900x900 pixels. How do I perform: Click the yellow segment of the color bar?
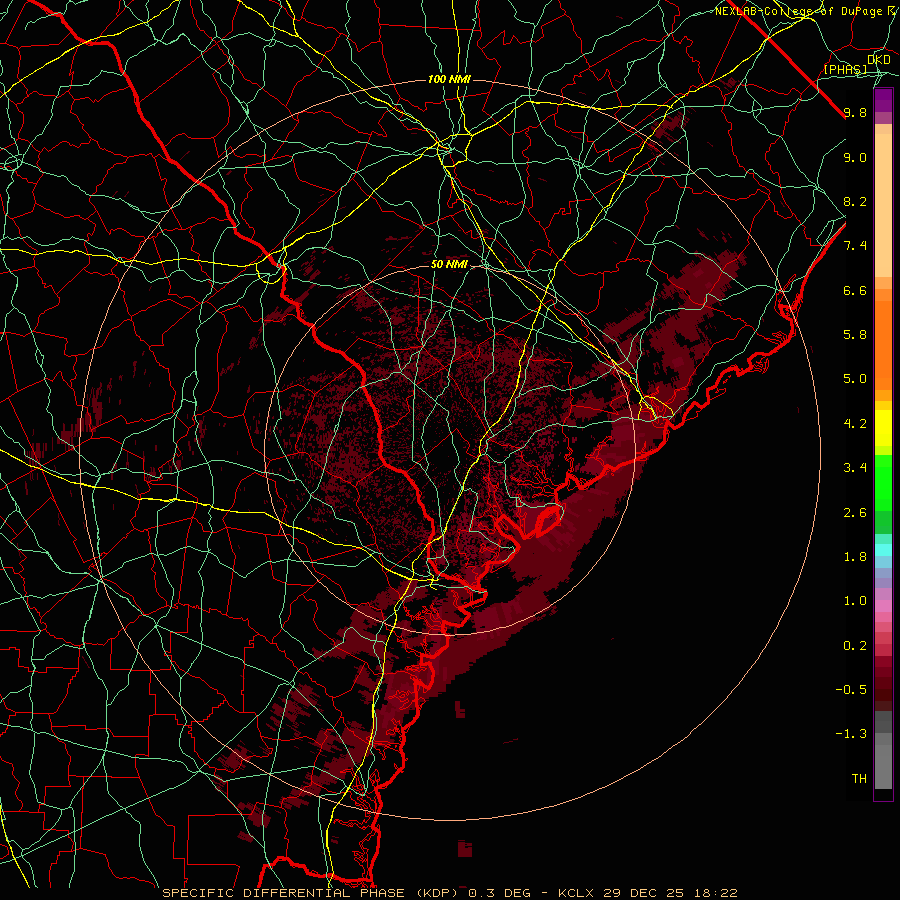pos(884,428)
